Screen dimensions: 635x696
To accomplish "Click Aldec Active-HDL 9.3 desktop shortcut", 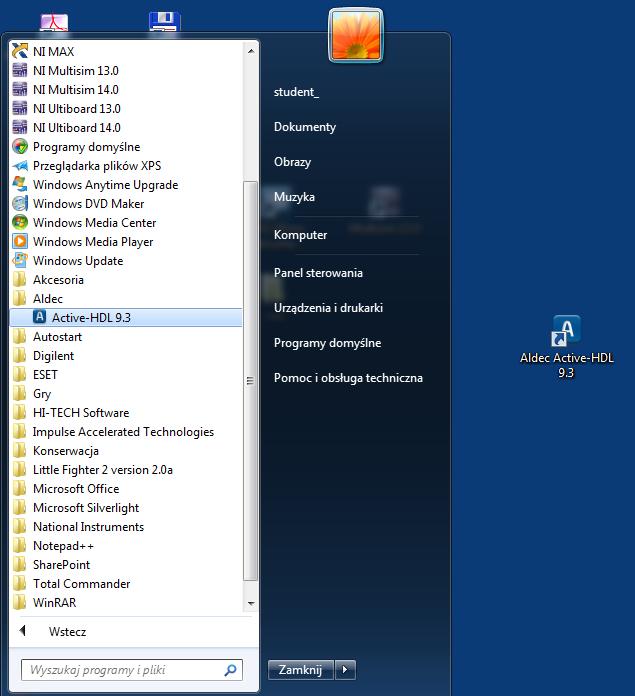I will (567, 346).
